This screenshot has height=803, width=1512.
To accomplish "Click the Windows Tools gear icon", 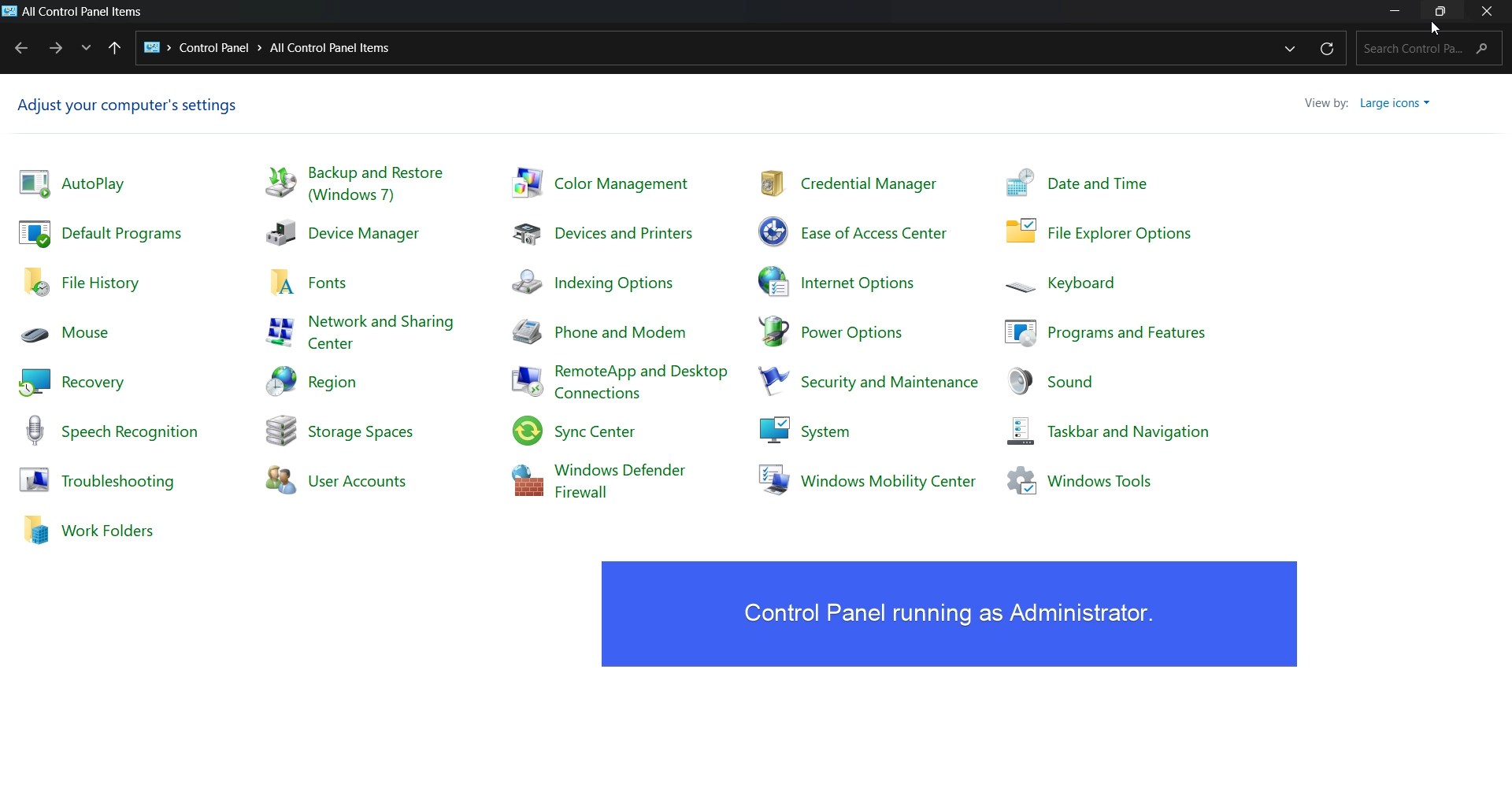I will click(1021, 482).
